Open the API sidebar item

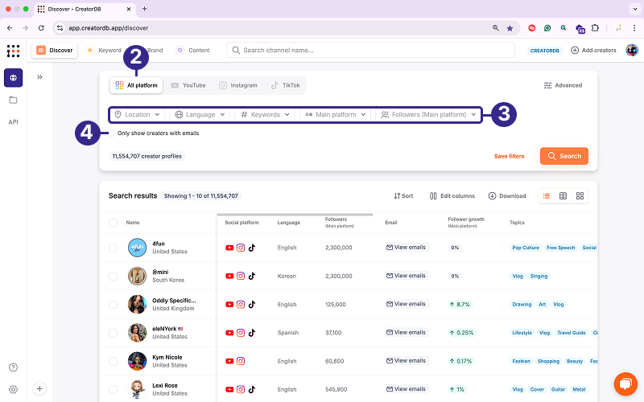pyautogui.click(x=13, y=122)
